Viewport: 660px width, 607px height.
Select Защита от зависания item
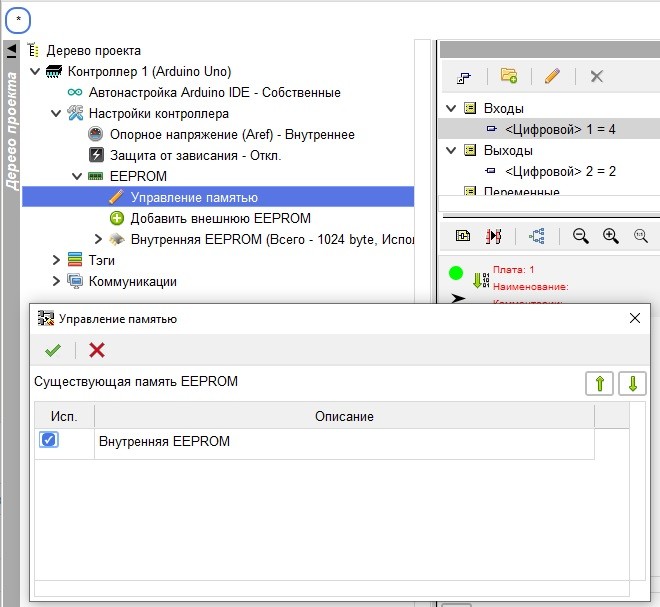click(195, 155)
